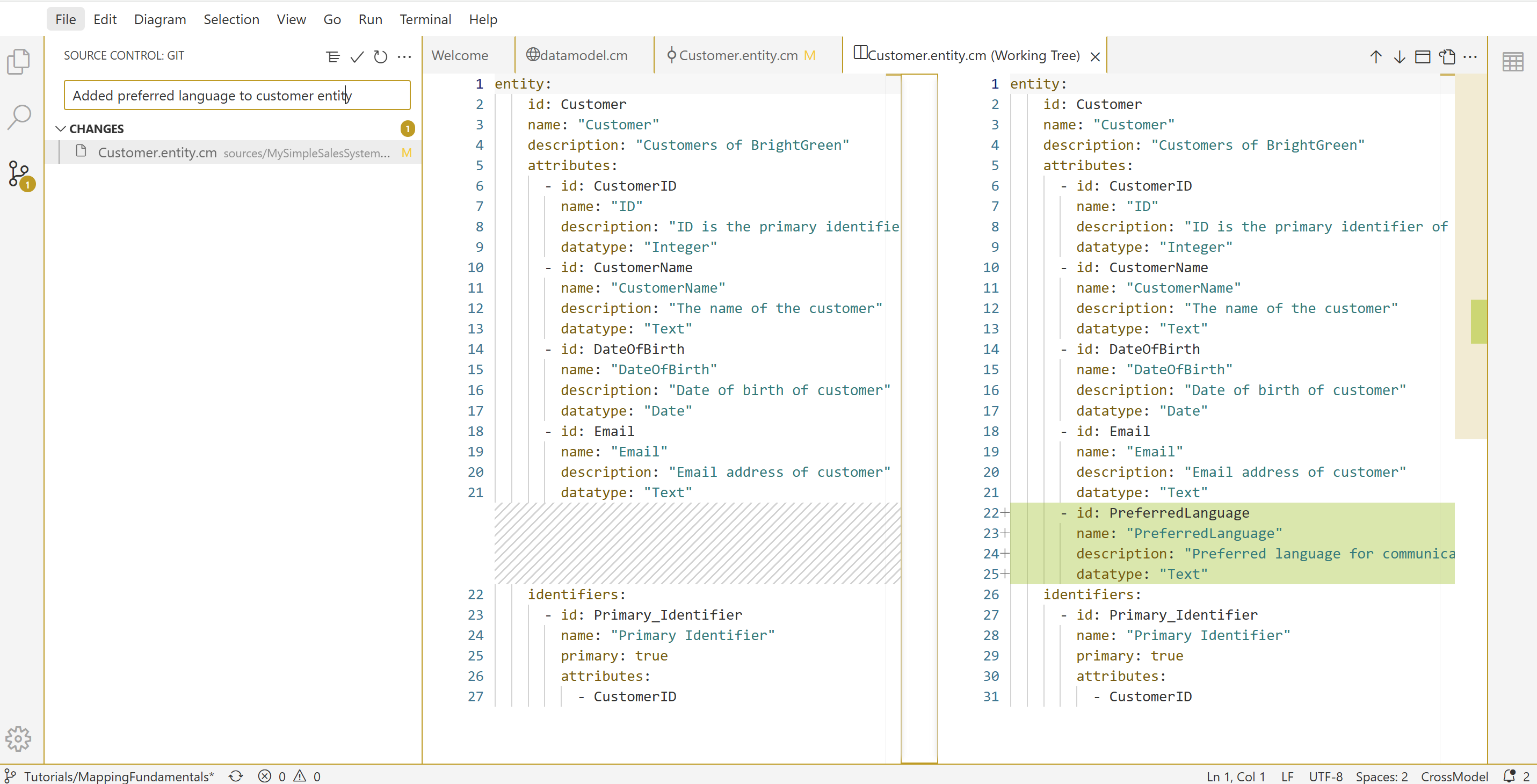Open the Diagram menu

tap(160, 19)
